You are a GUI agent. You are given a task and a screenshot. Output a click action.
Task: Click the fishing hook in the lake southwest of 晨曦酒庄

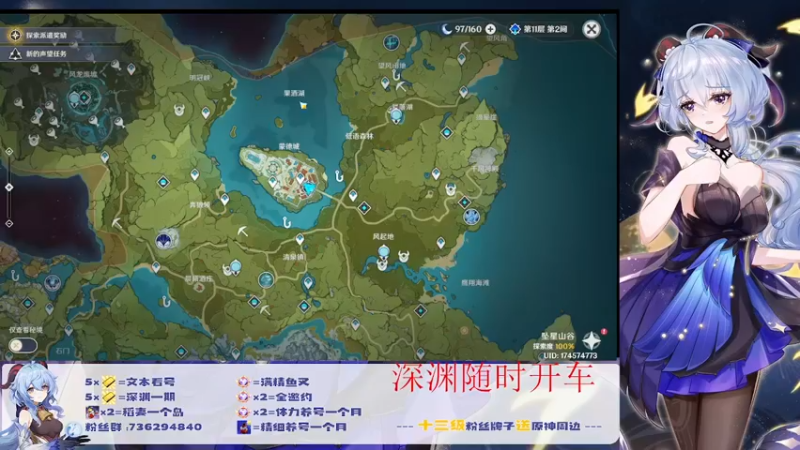[x=165, y=301]
